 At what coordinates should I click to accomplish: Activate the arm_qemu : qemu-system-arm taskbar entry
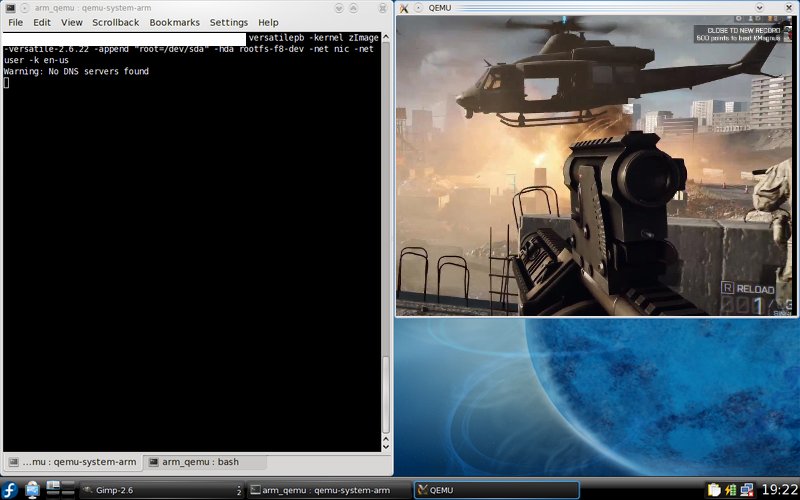329,490
